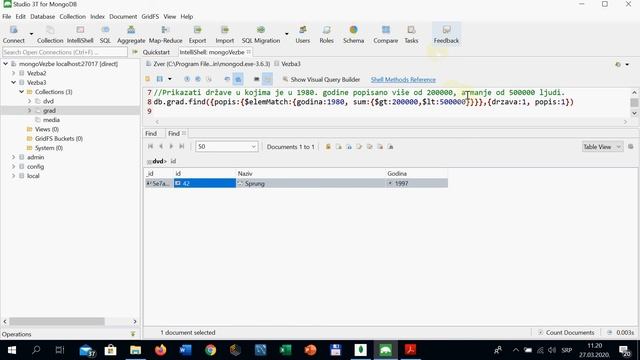Expand the dvd collection node
640x360 pixels.
click(x=29, y=101)
